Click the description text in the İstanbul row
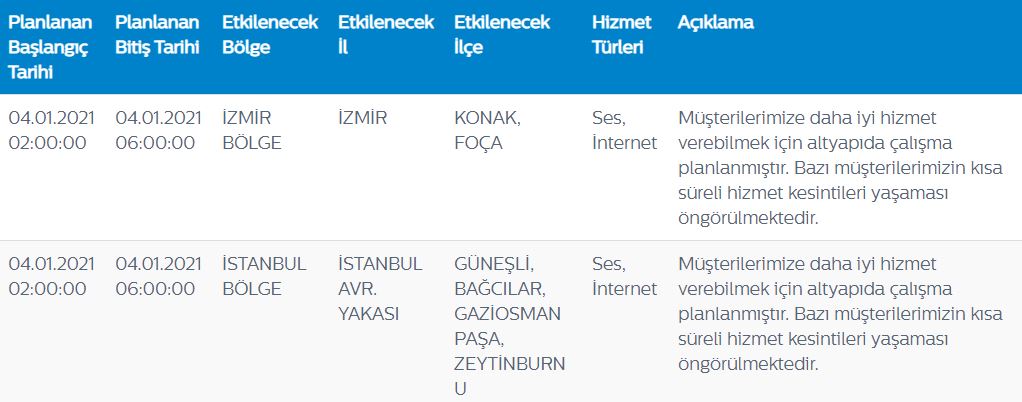This screenshot has width=1022, height=402. tap(839, 313)
